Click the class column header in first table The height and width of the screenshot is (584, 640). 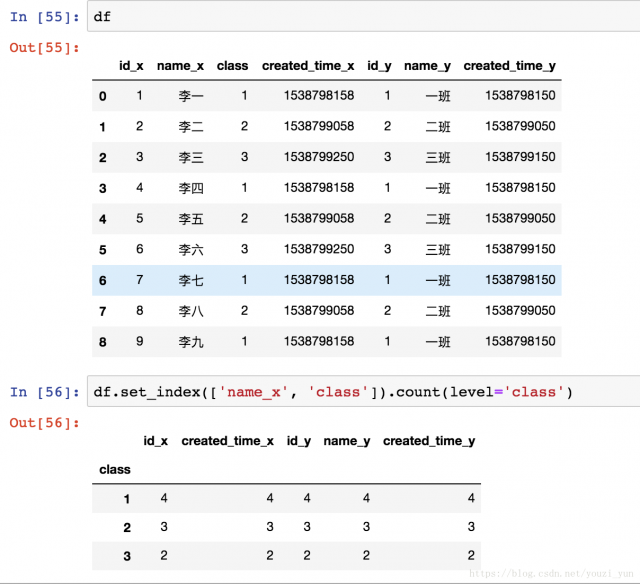pos(232,66)
